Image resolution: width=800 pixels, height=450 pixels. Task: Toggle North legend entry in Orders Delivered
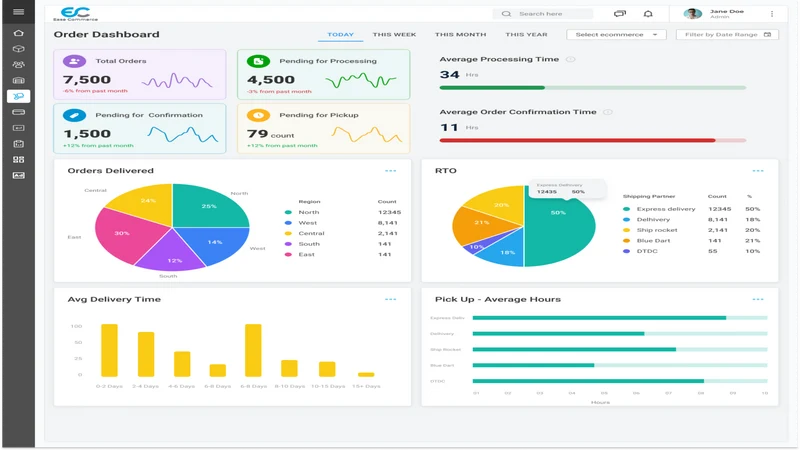(303, 212)
